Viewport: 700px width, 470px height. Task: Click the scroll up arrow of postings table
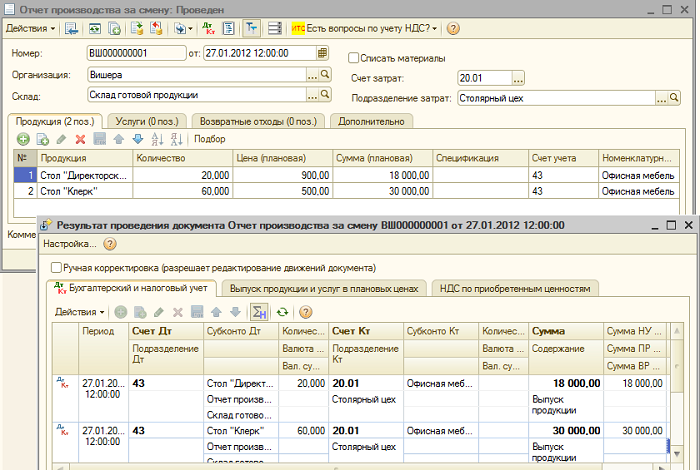[677, 331]
